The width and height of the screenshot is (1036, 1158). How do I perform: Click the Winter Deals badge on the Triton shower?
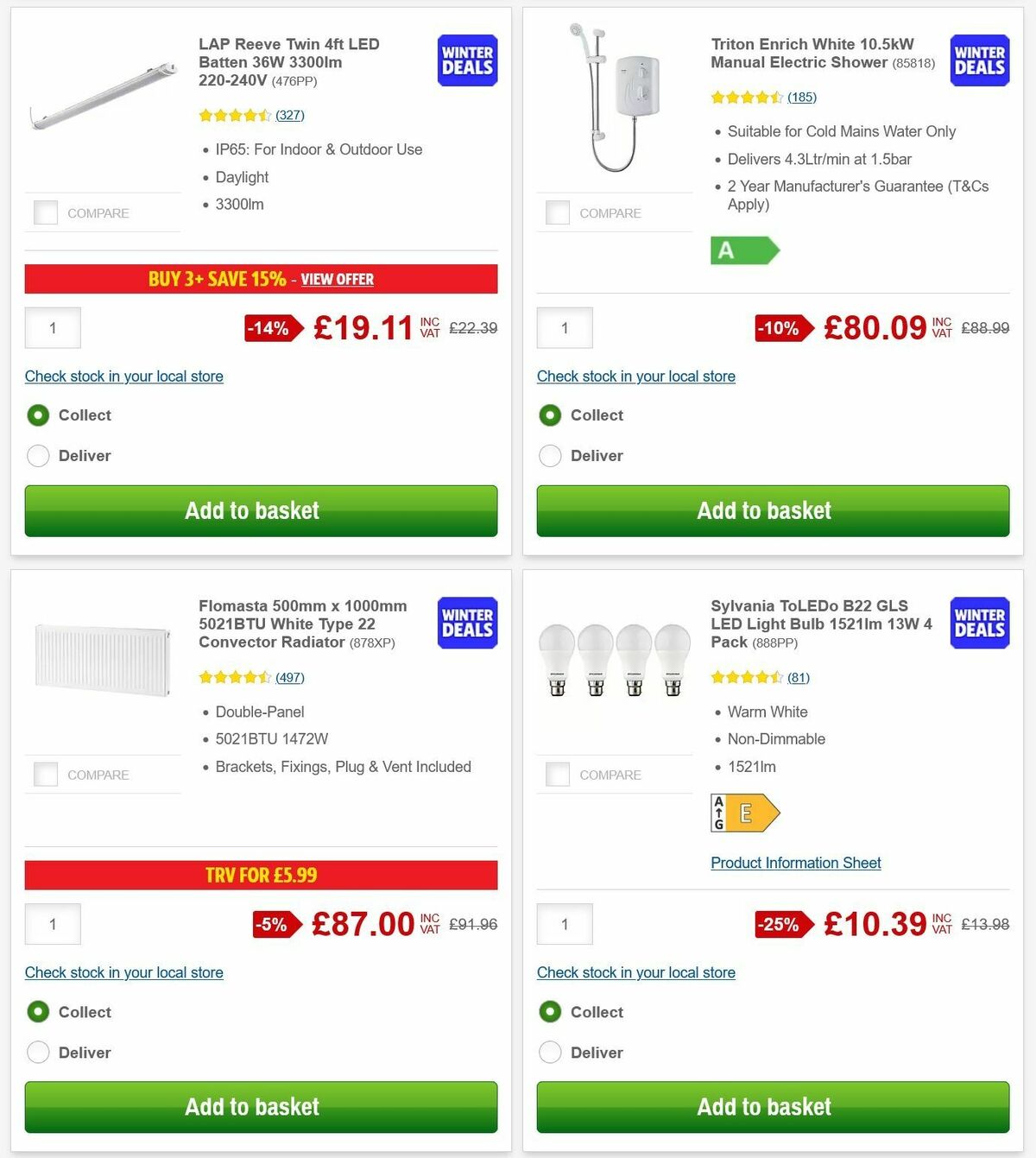[x=978, y=60]
